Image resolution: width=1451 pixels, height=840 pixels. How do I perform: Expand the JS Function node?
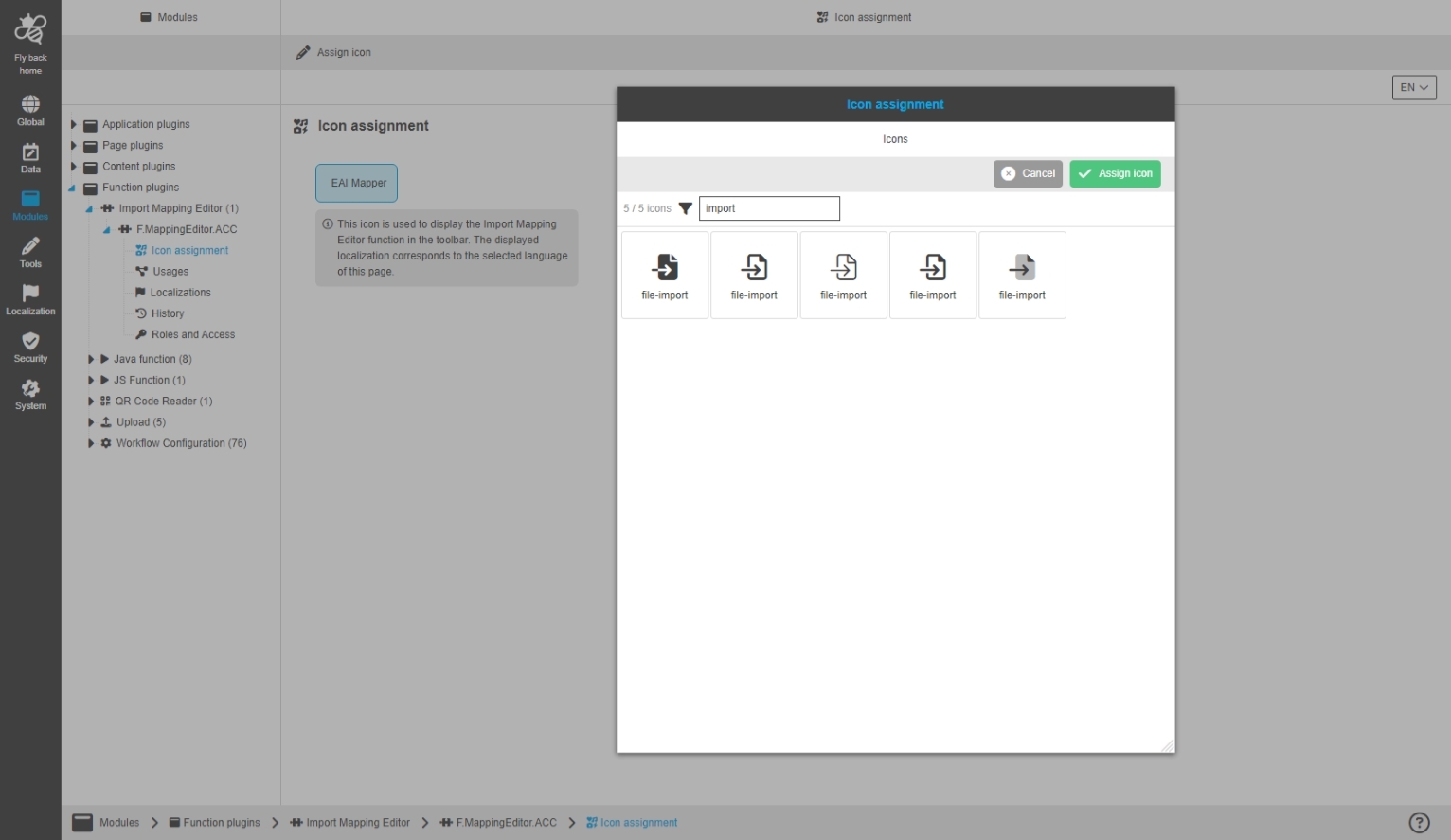[91, 380]
